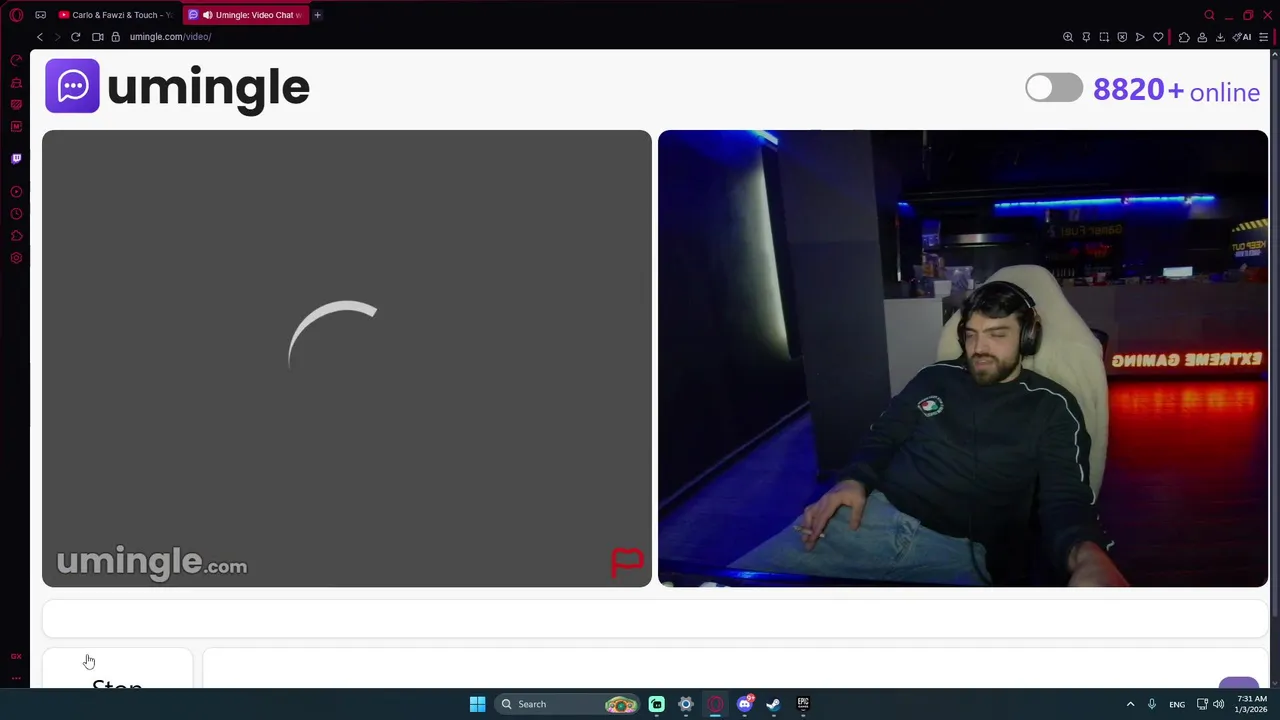
Task: Show hidden system tray icons
Action: click(1130, 704)
